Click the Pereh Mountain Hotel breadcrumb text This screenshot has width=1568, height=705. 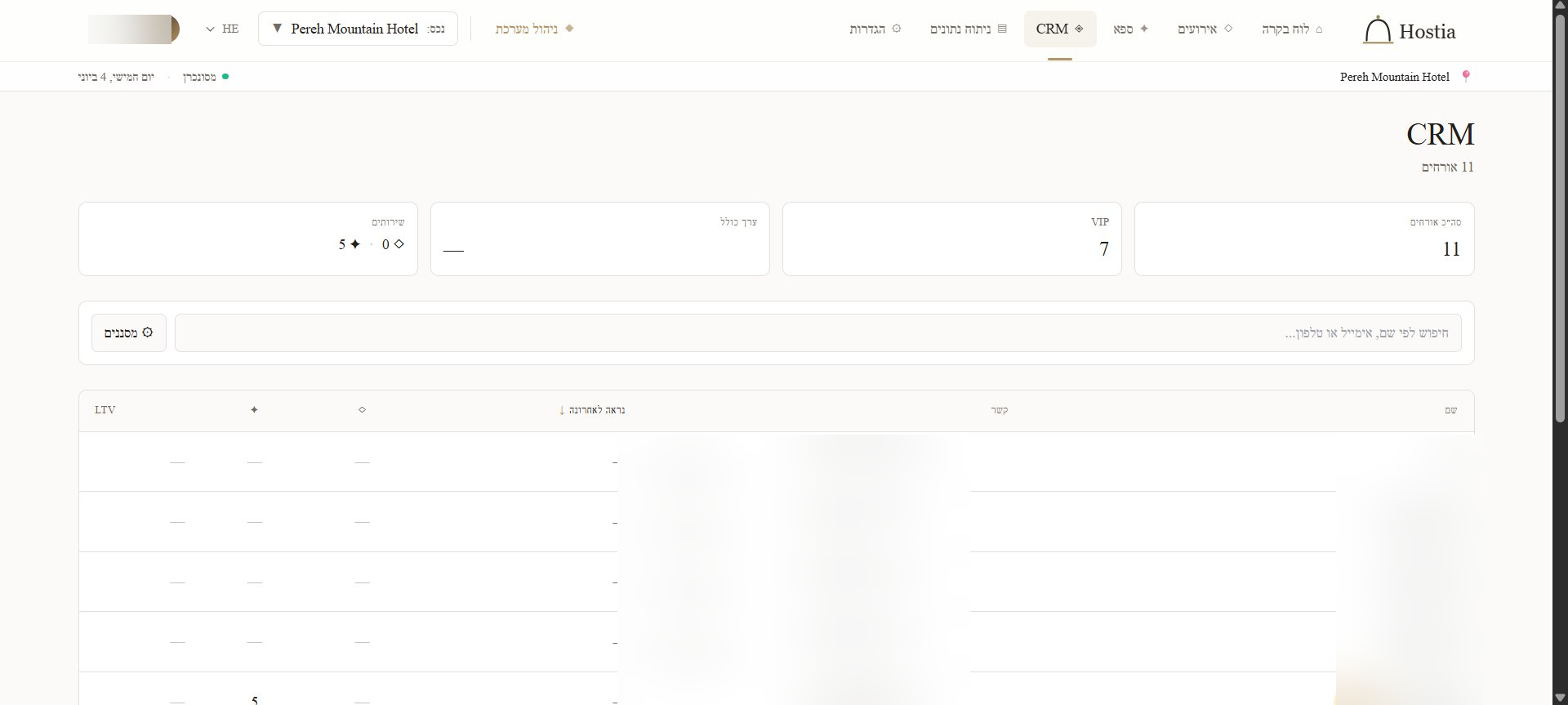pos(1395,77)
